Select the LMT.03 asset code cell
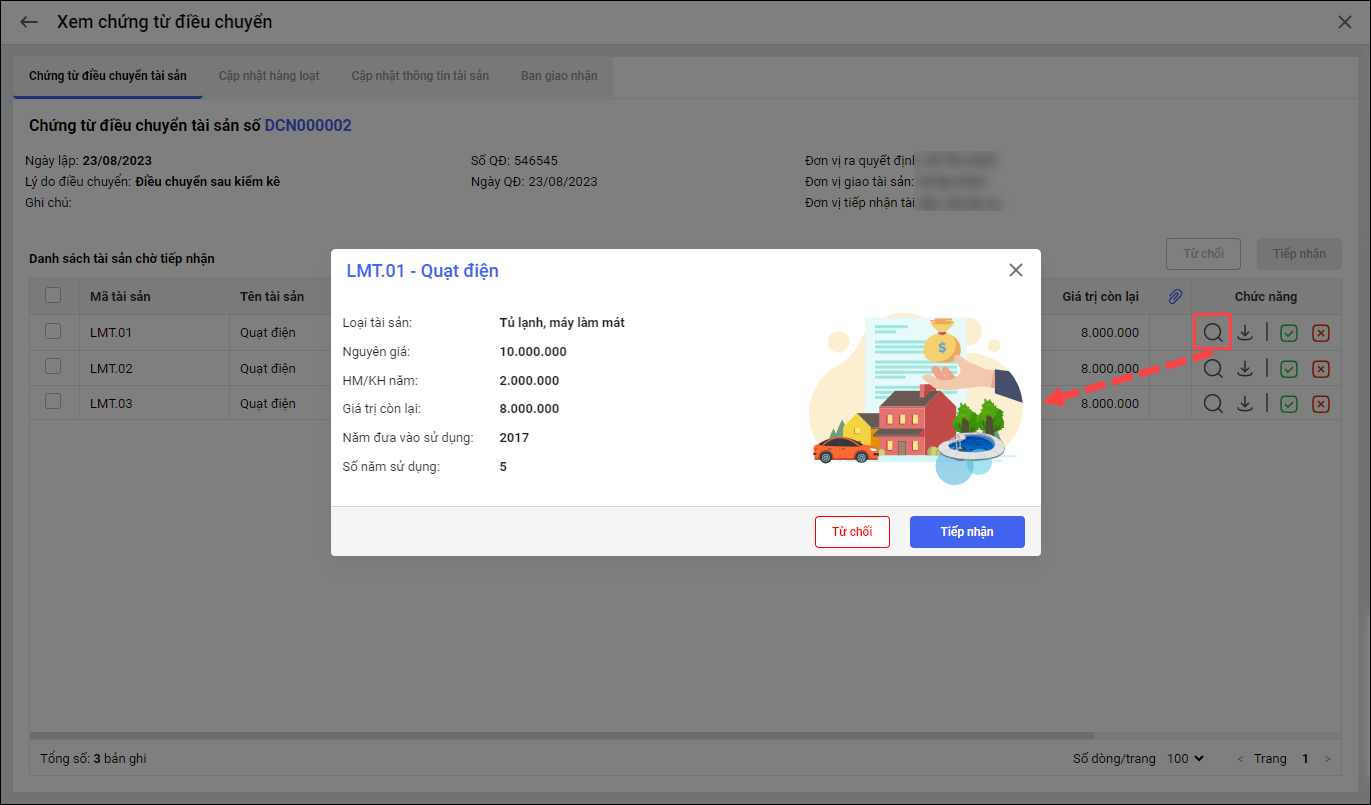The image size is (1371, 805). click(x=111, y=404)
